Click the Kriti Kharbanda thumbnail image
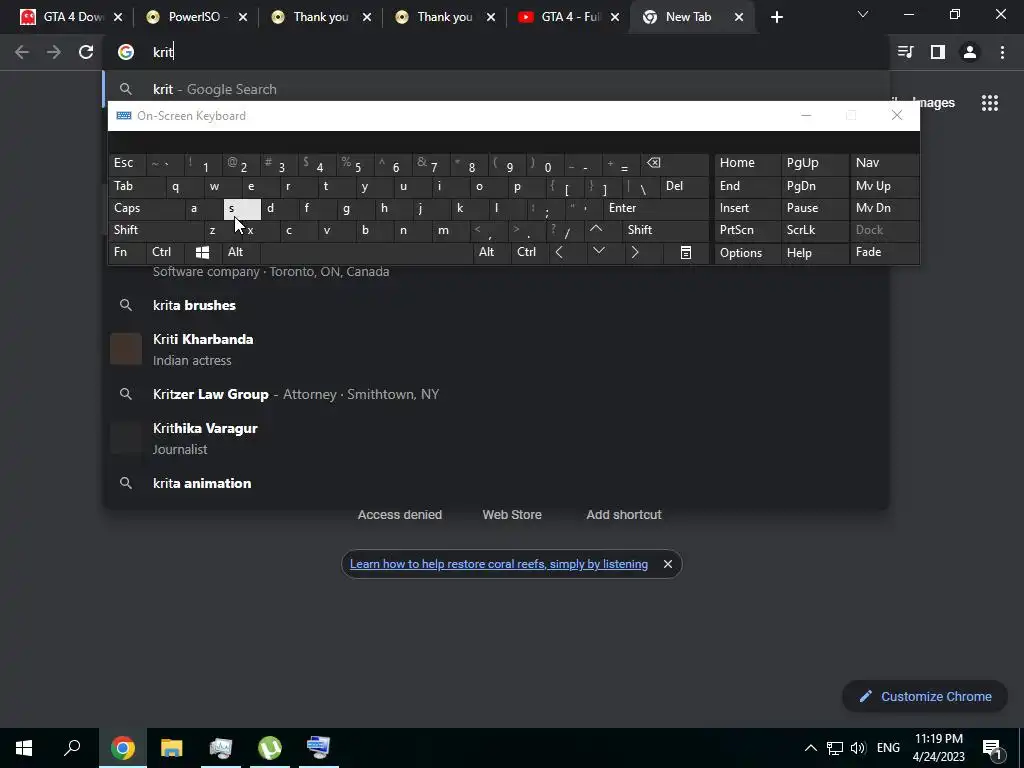This screenshot has width=1024, height=768. [125, 349]
